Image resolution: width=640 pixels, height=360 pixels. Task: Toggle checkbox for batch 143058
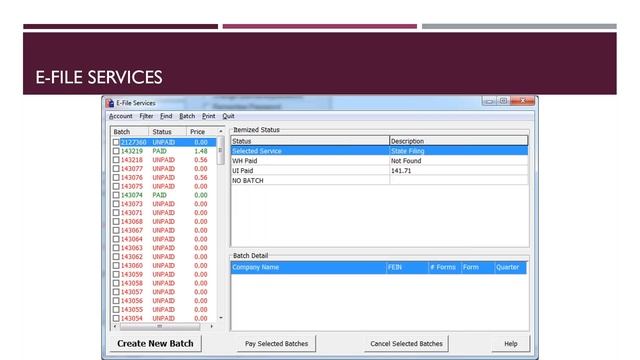116,283
